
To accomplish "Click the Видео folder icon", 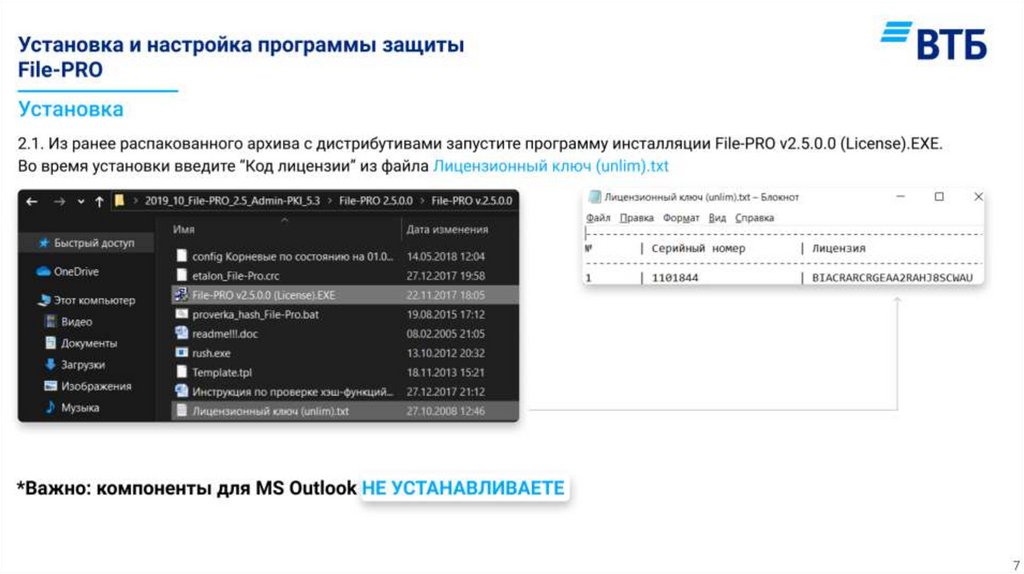I will click(x=50, y=321).
